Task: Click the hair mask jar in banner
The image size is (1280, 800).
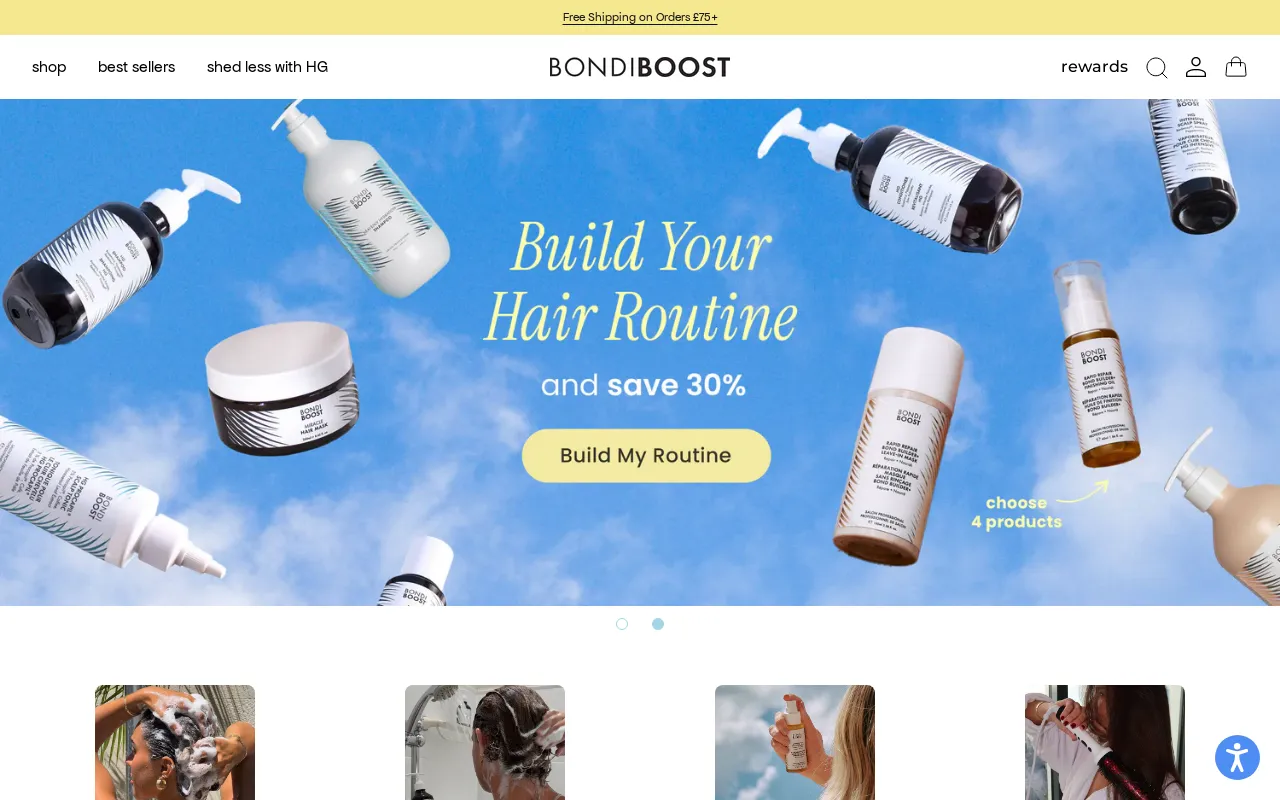Action: [282, 388]
